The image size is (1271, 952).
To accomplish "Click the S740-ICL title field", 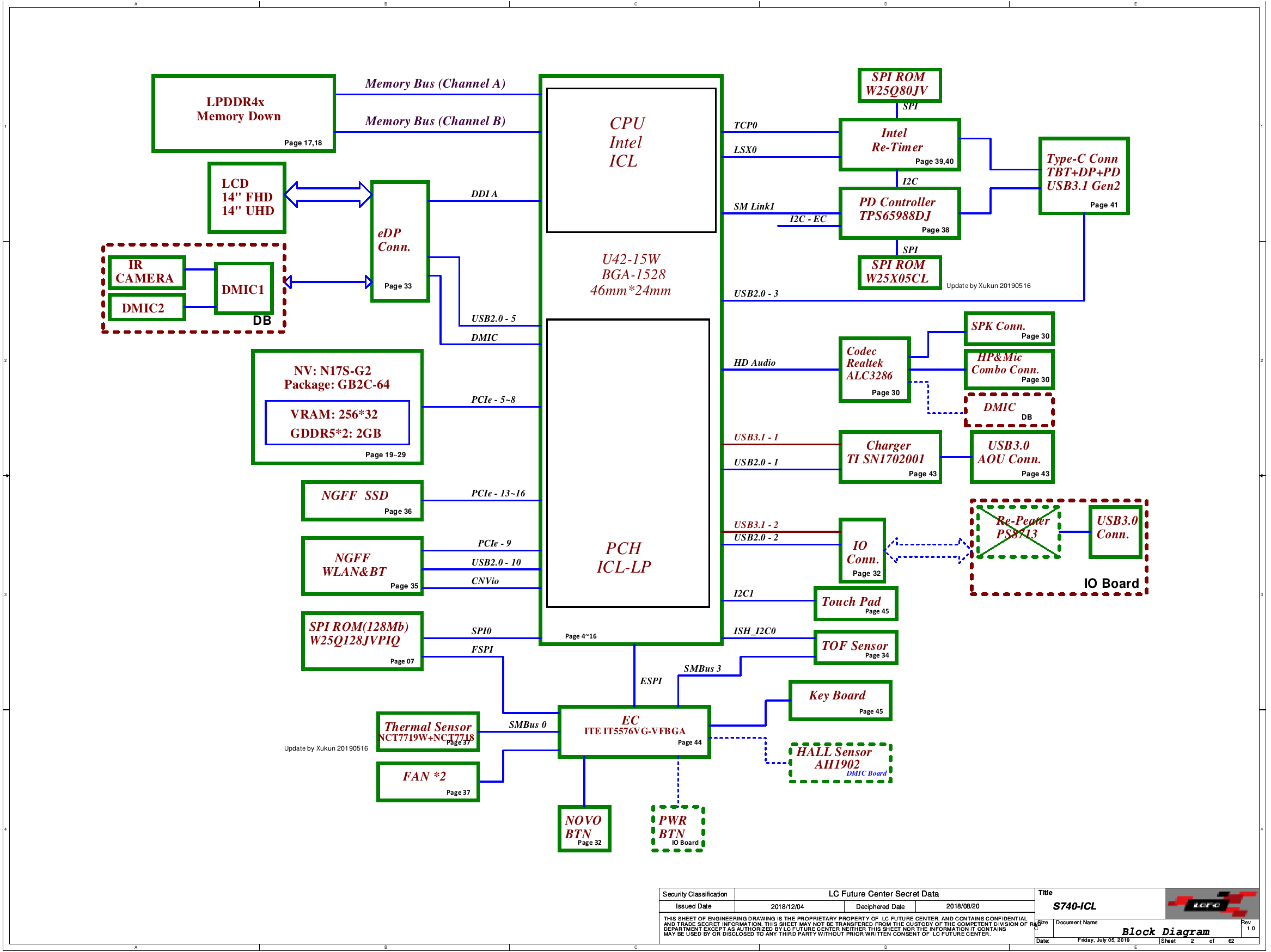I will tap(1074, 906).
